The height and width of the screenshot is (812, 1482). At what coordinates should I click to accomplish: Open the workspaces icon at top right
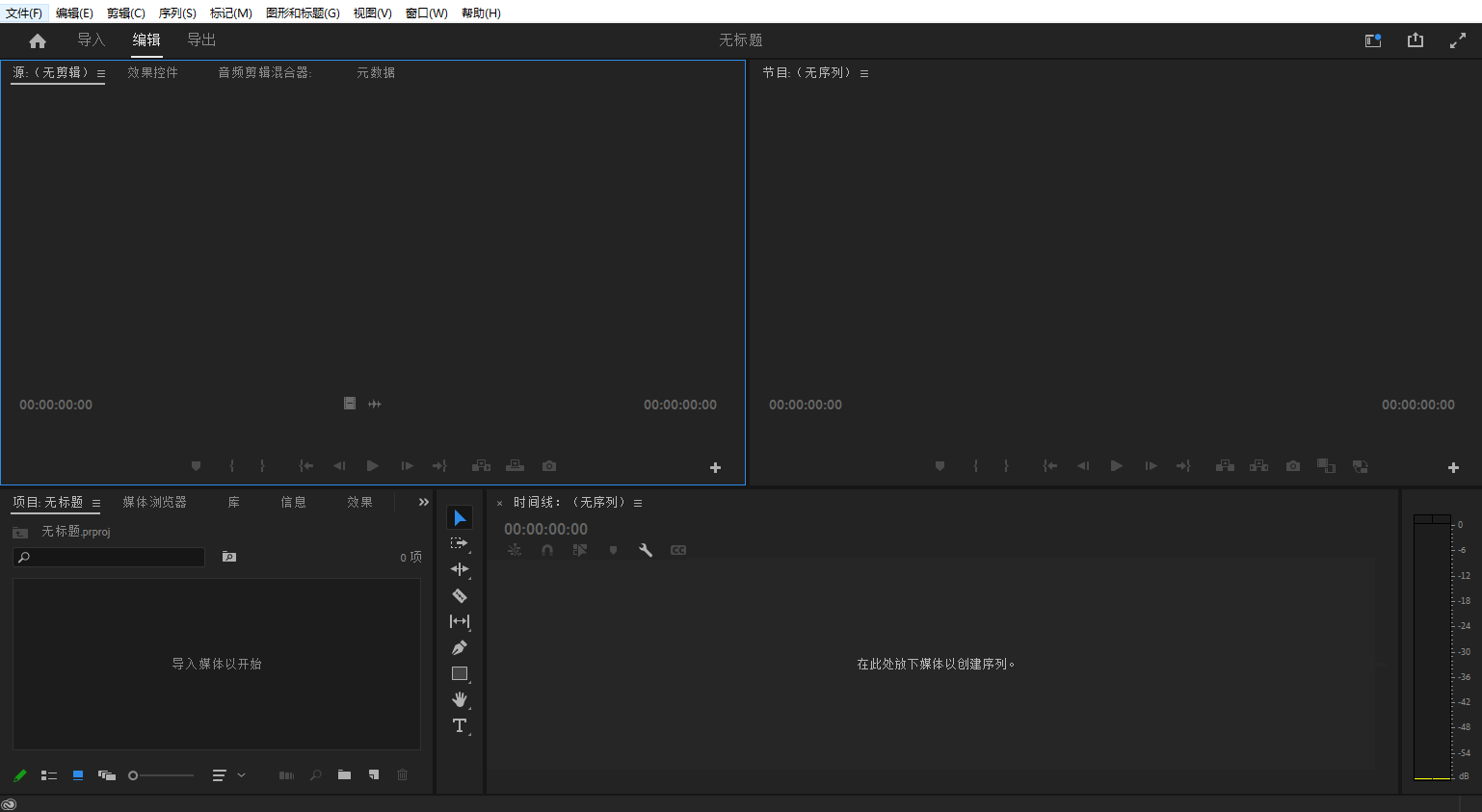pos(1373,40)
